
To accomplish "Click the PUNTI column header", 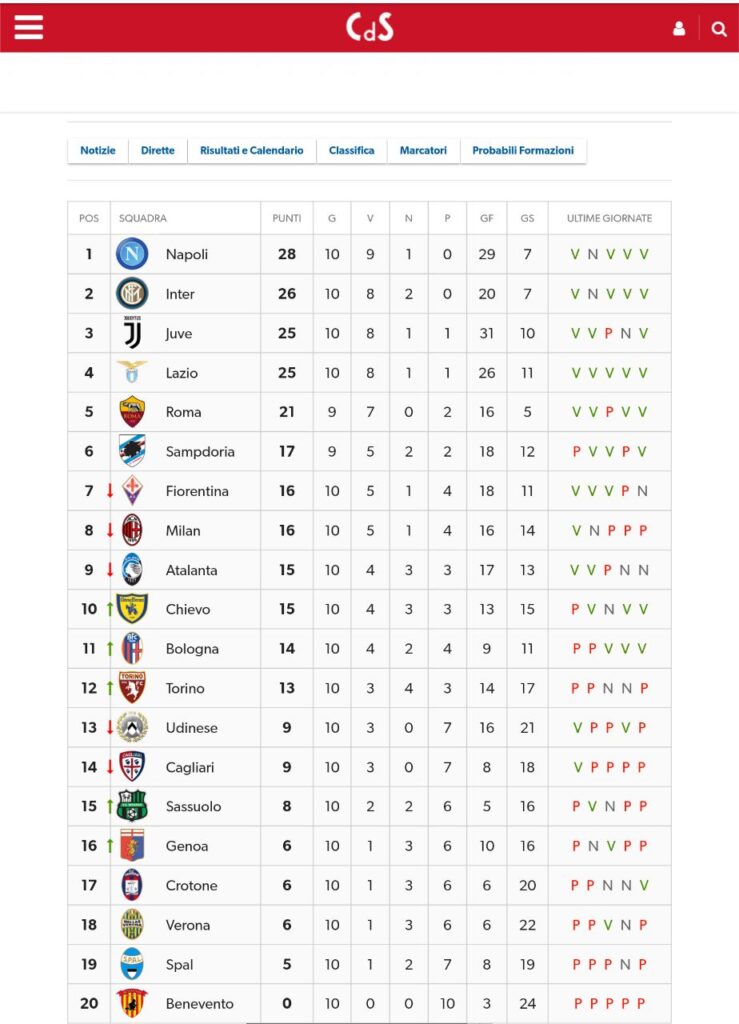I will (x=287, y=218).
